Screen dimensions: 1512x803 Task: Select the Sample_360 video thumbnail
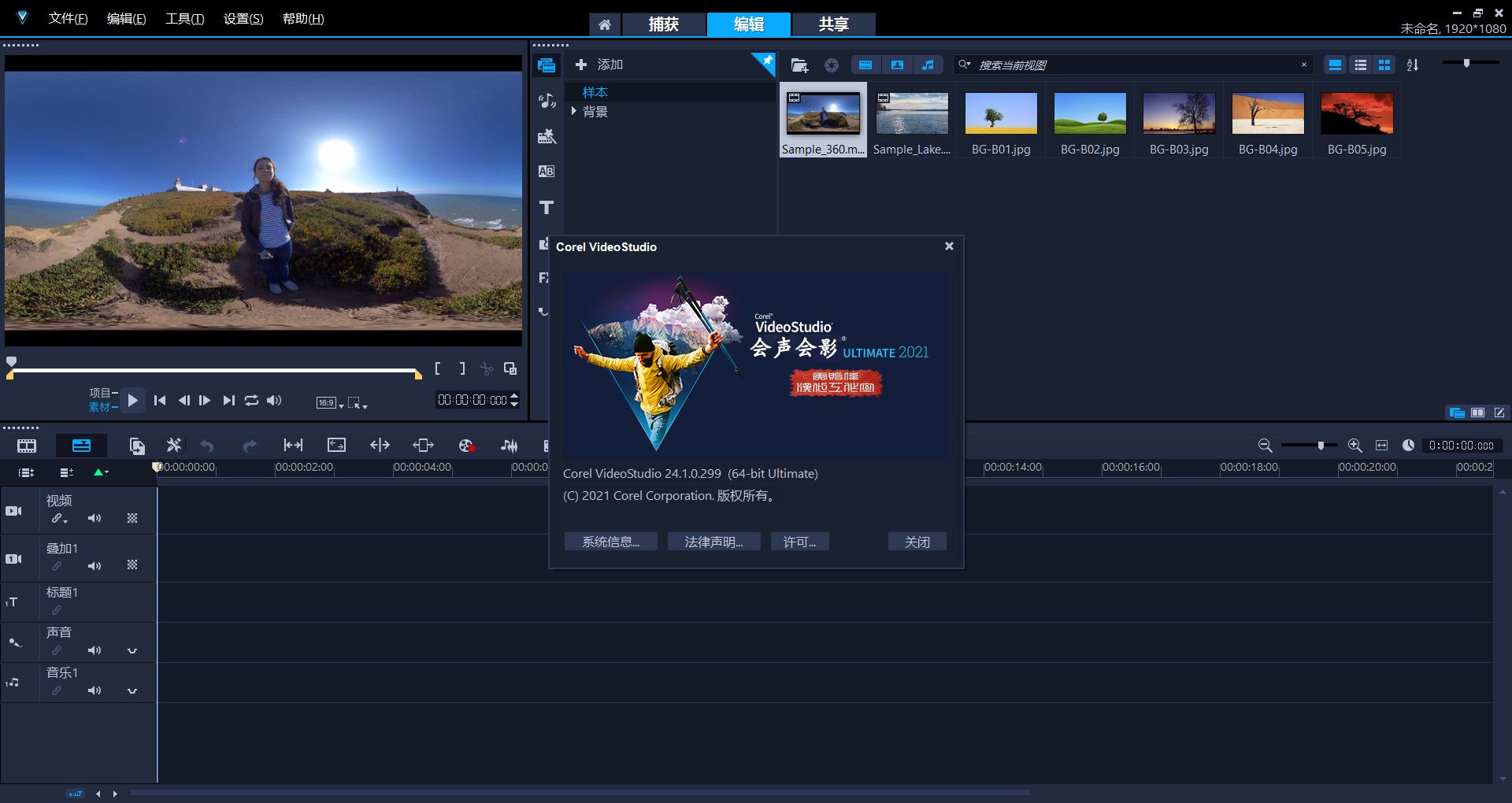tap(823, 120)
